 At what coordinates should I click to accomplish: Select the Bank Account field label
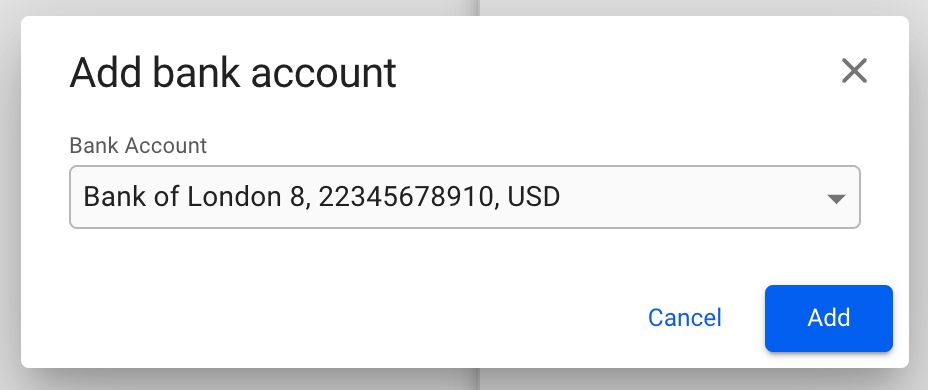[x=138, y=146]
